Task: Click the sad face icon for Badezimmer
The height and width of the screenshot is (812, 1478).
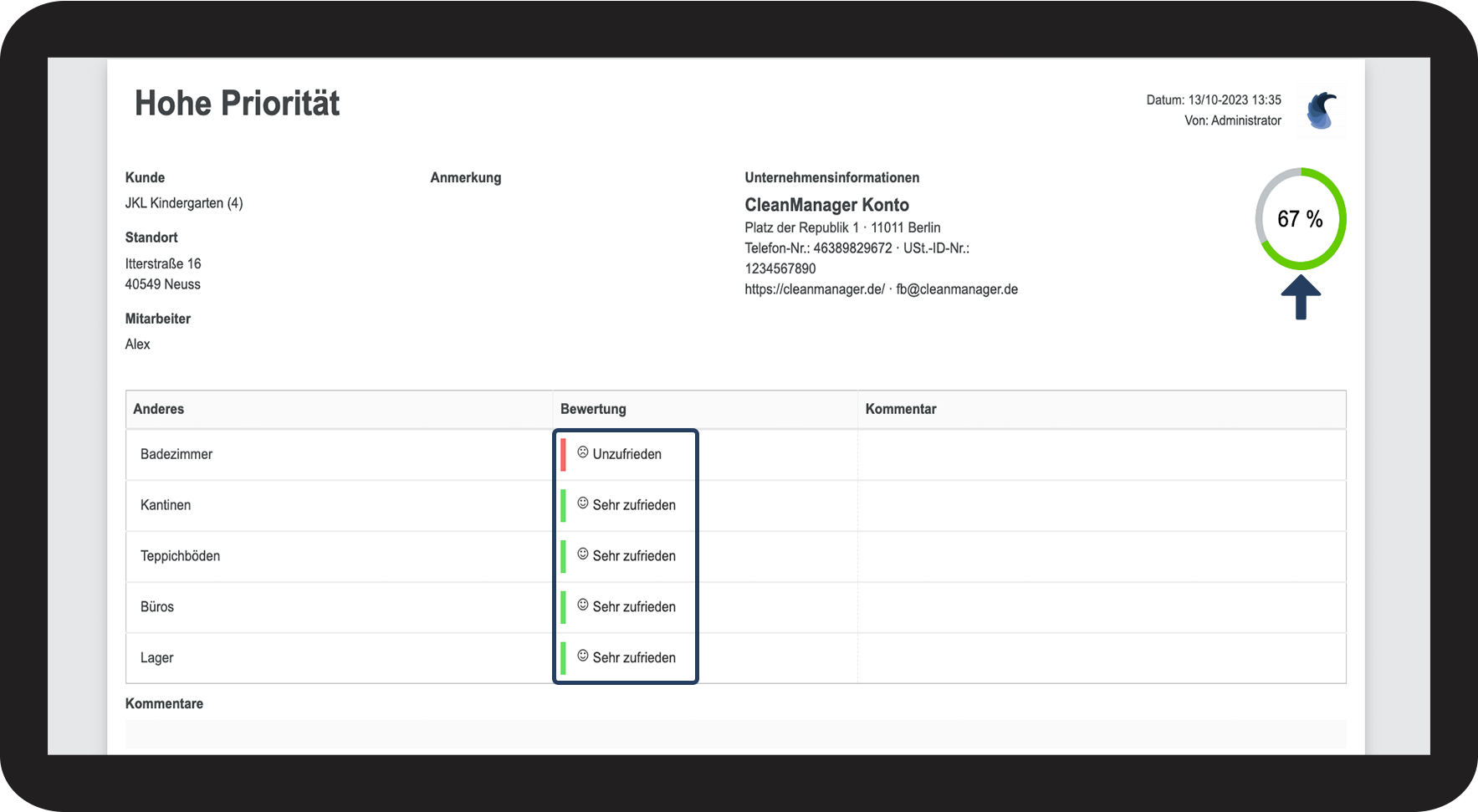Action: point(583,452)
